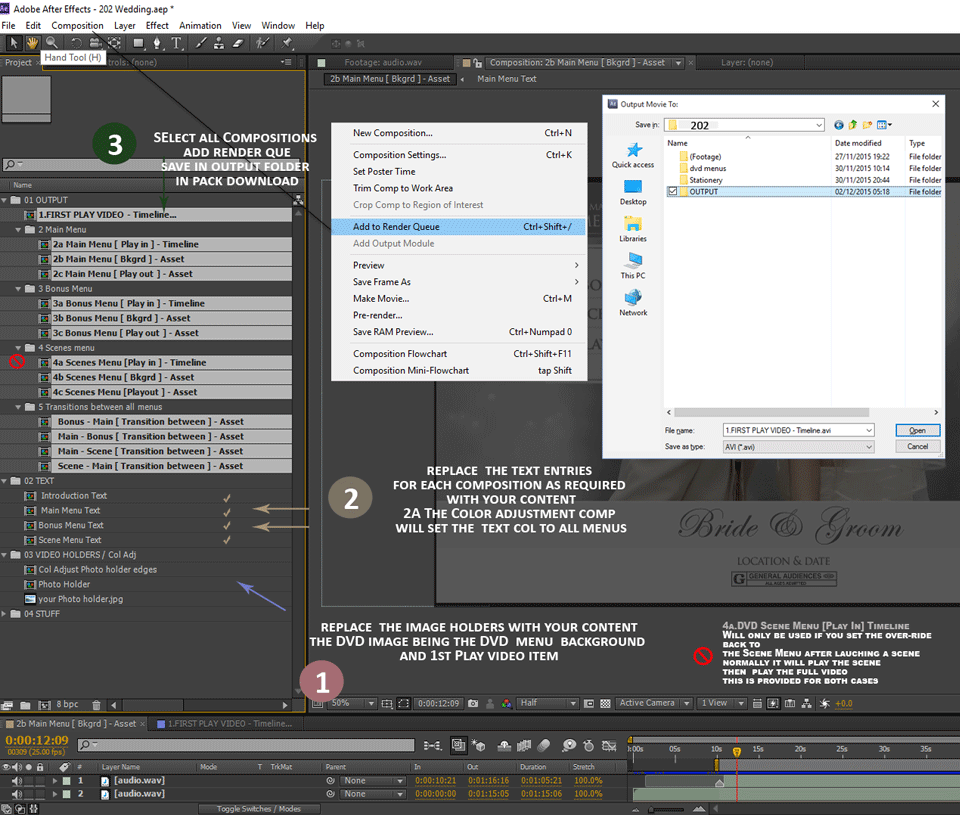Open the Composition menu in menu bar

click(x=77, y=25)
